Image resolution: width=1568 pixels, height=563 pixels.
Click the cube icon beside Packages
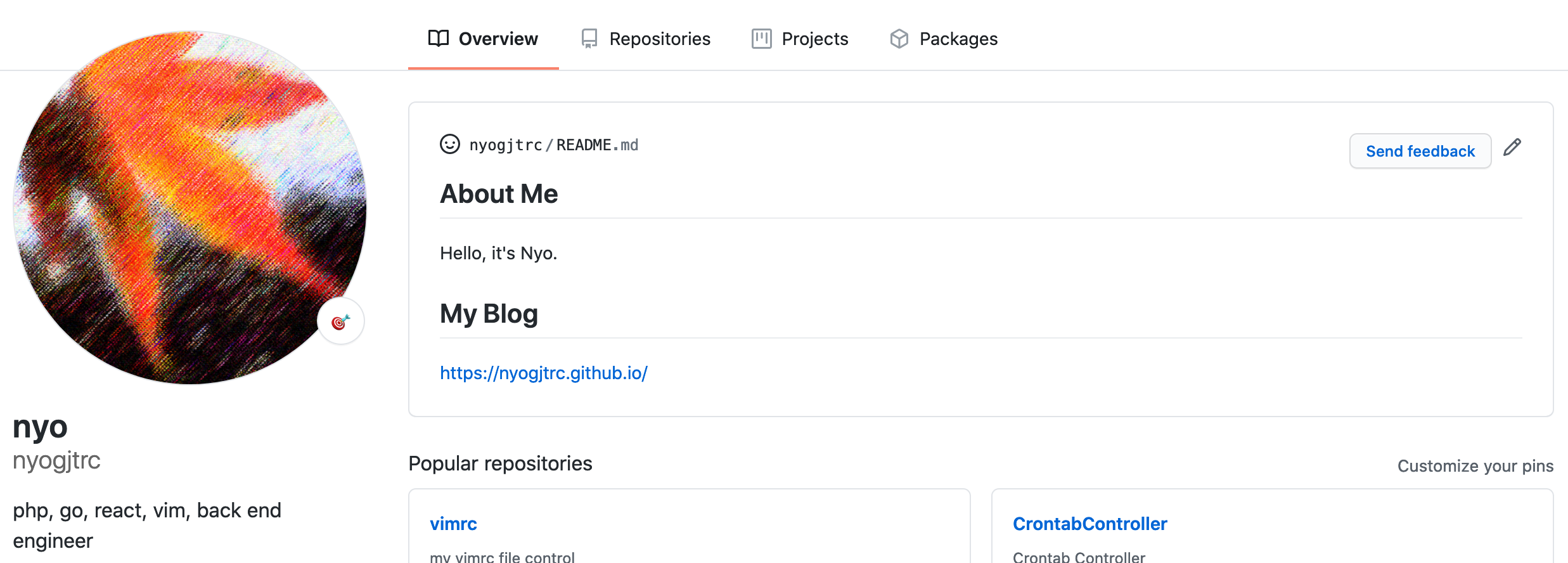899,39
